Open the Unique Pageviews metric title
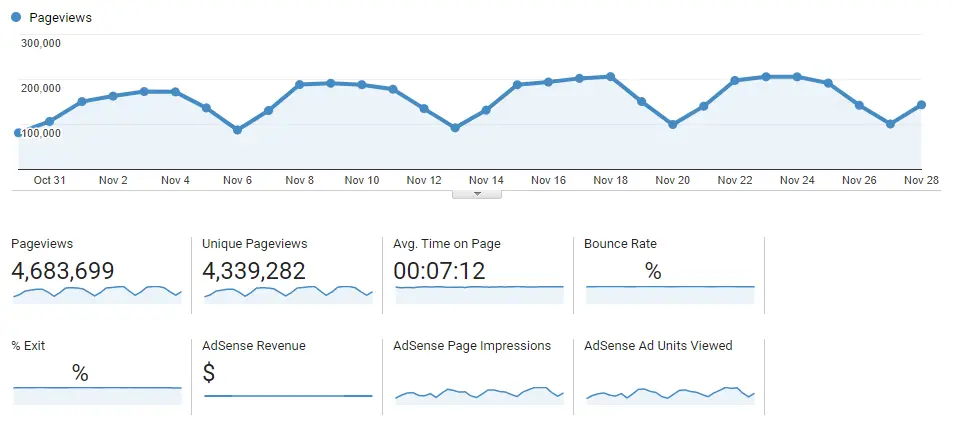Image resolution: width=953 pixels, height=426 pixels. click(x=255, y=244)
